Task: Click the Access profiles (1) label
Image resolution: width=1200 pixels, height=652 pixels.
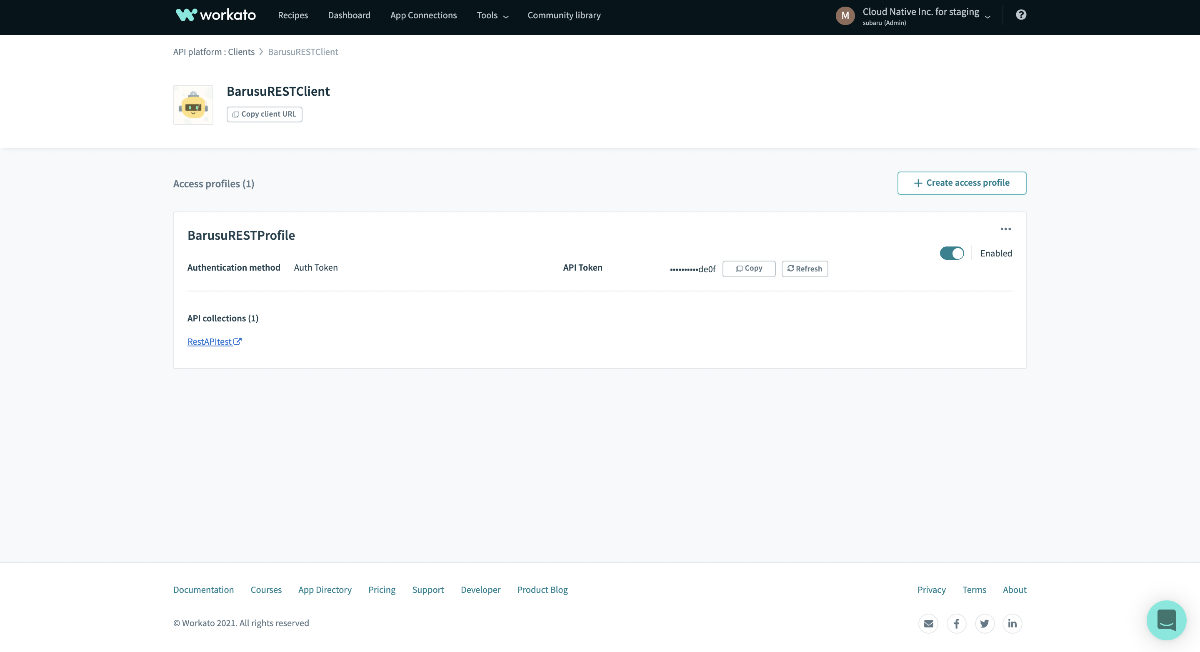Action: point(214,184)
